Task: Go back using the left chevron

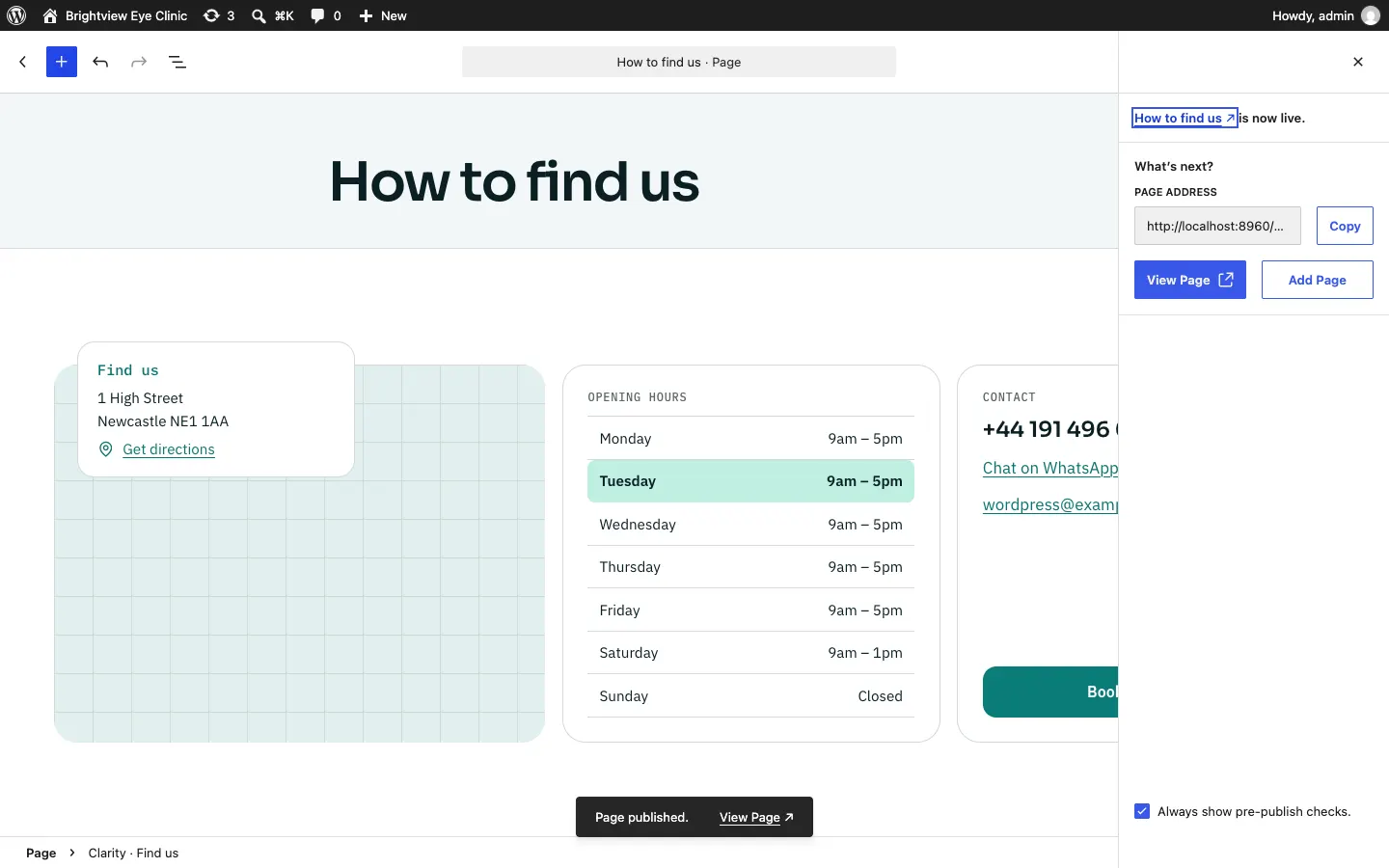Action: pos(23,62)
